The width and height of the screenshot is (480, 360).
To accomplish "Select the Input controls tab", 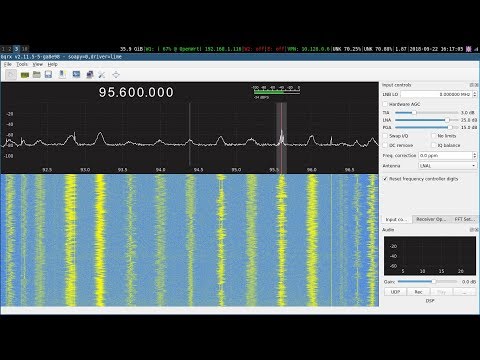I will point(396,219).
